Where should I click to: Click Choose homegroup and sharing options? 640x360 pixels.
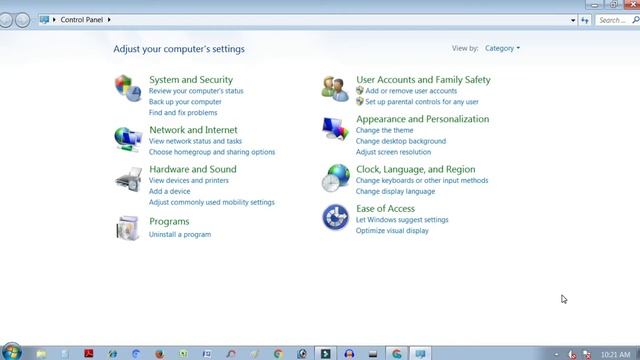click(212, 152)
